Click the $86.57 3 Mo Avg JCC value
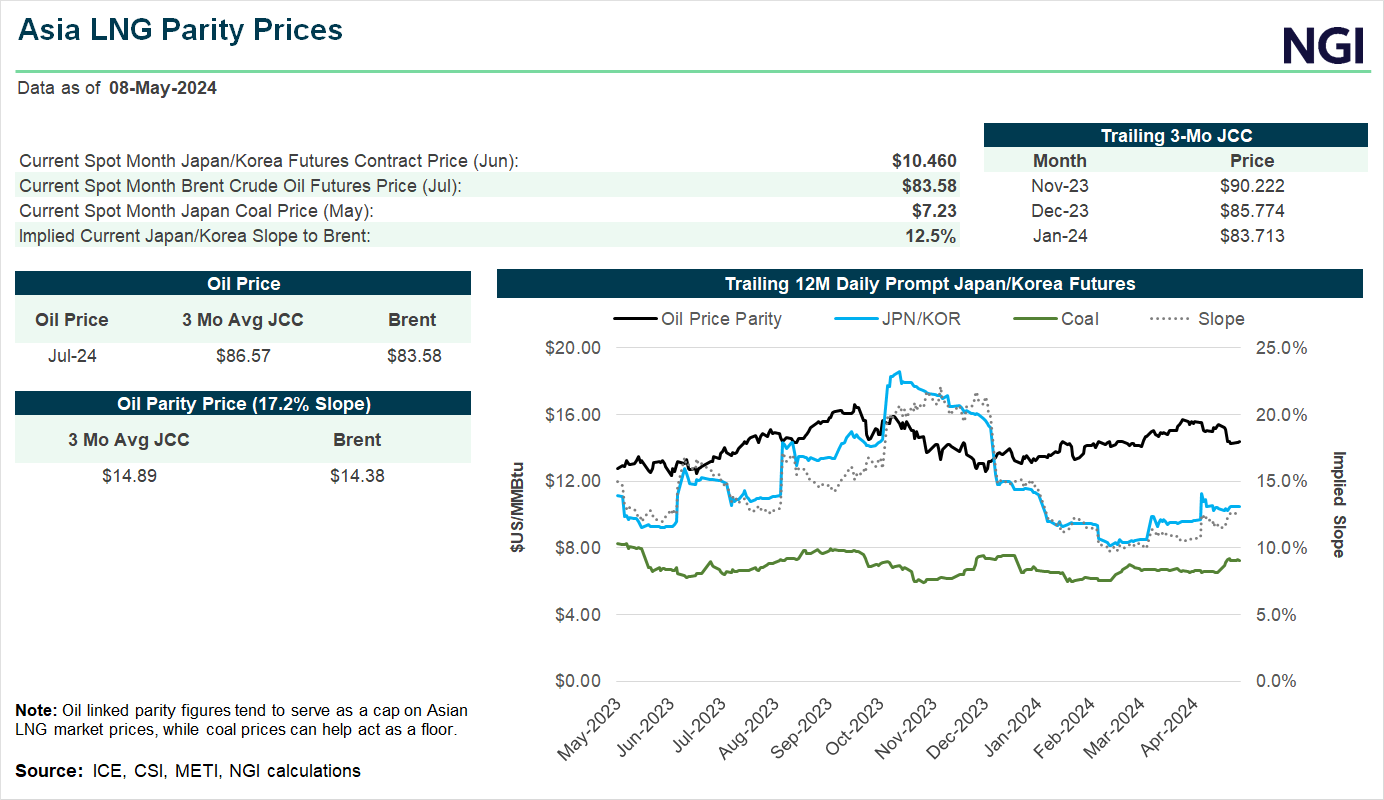The height and width of the screenshot is (800, 1384). (x=243, y=354)
